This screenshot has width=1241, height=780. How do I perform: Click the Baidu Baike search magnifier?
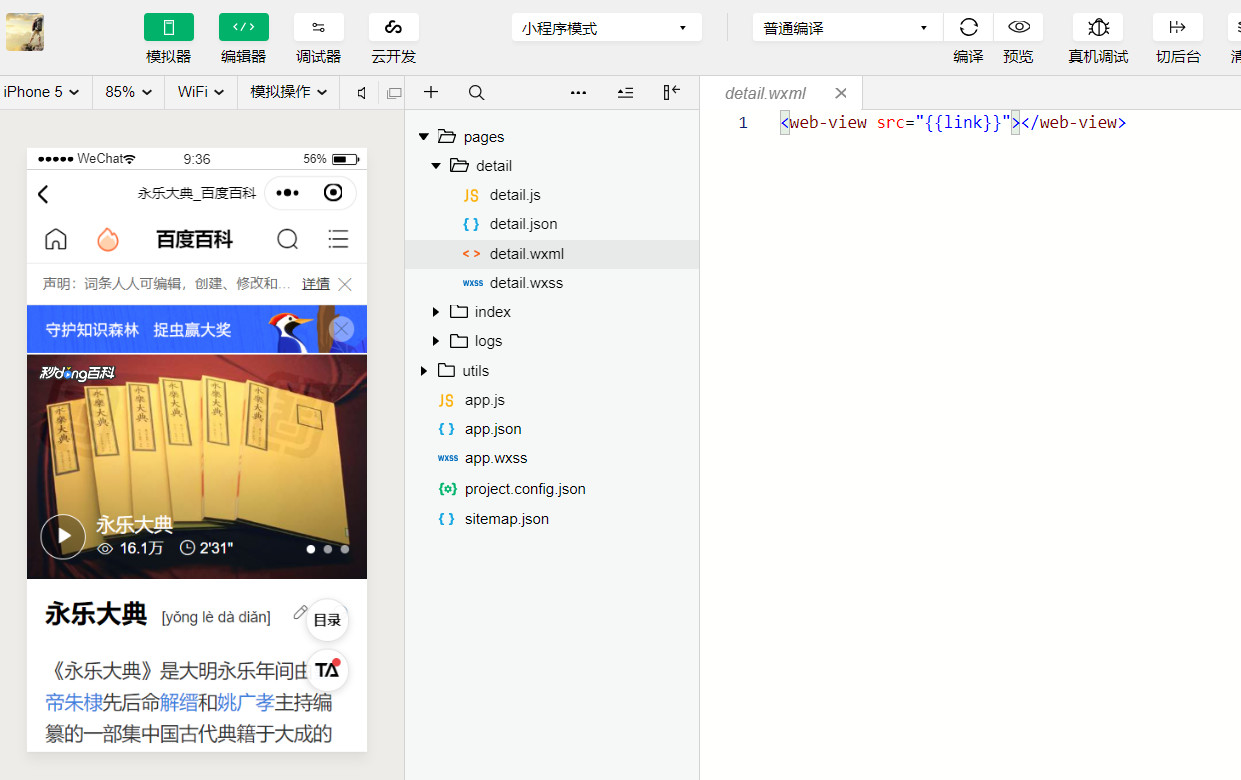tap(287, 239)
